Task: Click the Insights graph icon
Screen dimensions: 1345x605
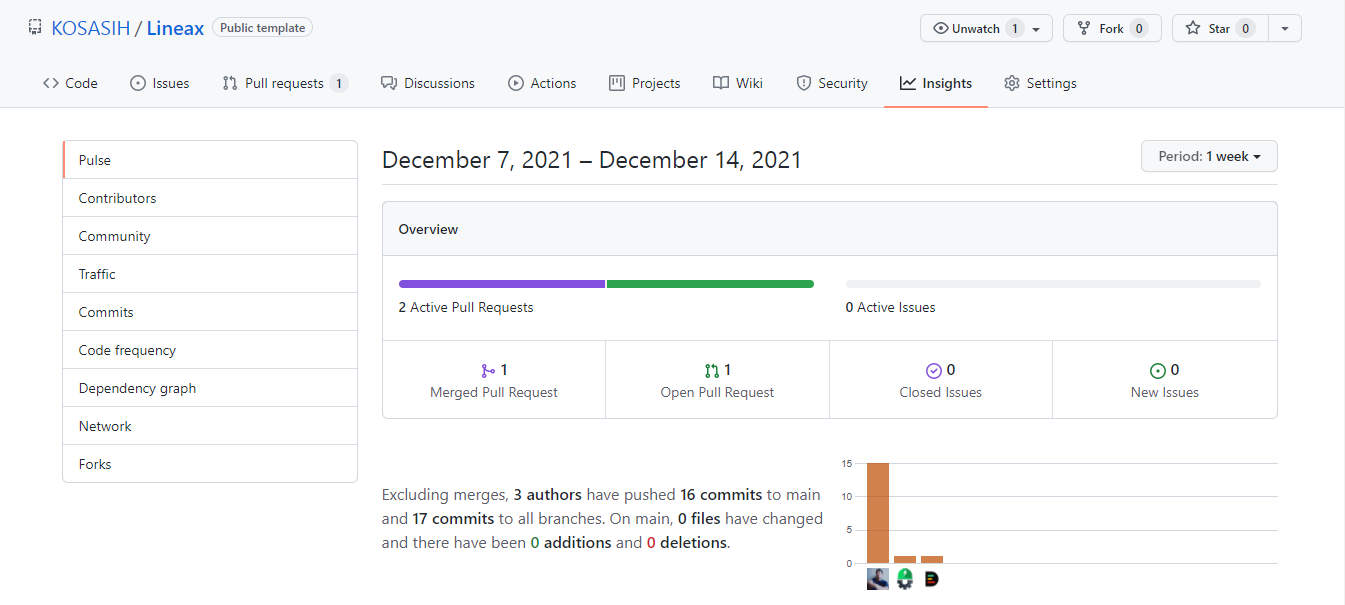Action: pos(908,83)
